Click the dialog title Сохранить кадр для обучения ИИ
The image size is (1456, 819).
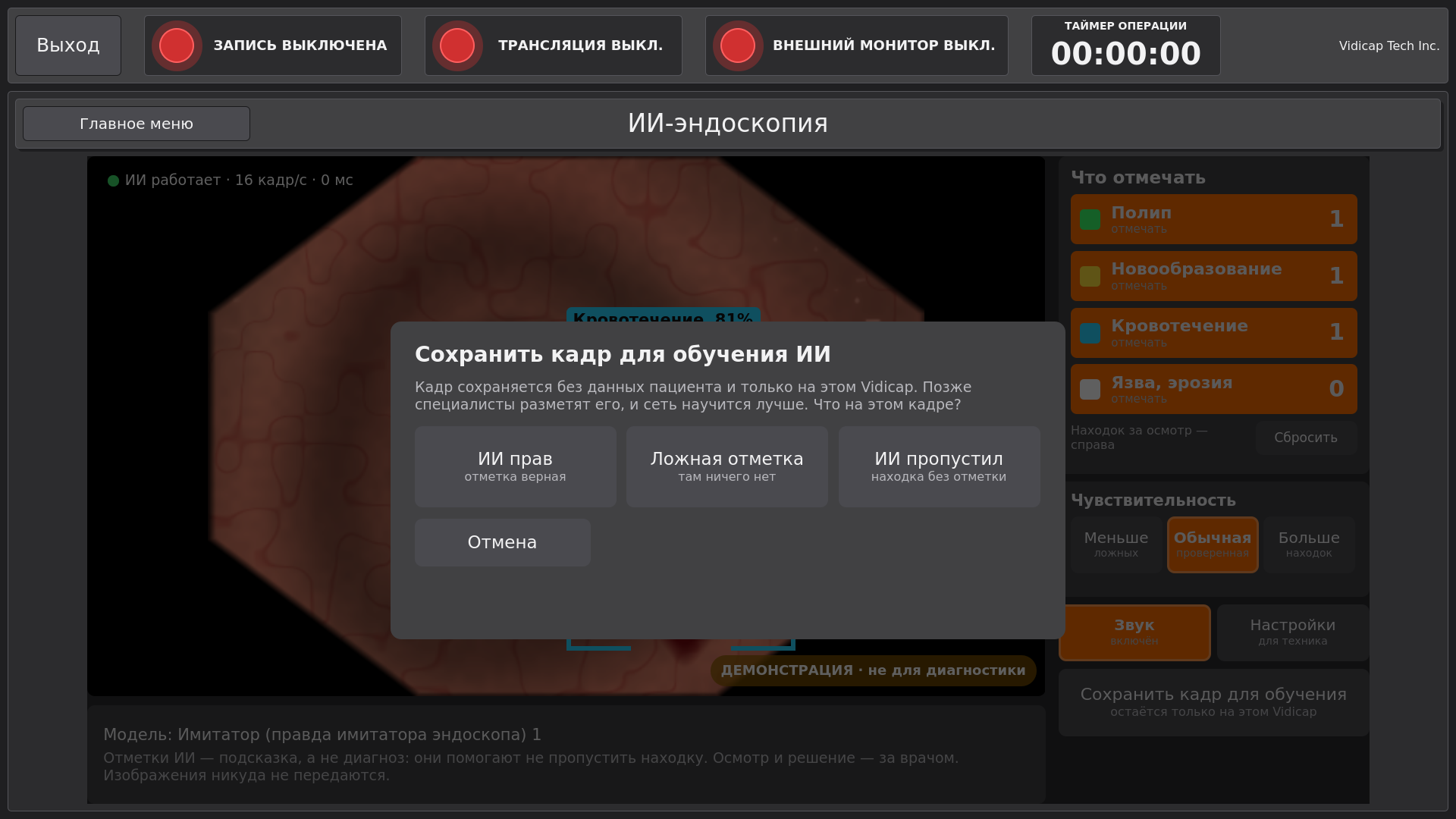623,355
